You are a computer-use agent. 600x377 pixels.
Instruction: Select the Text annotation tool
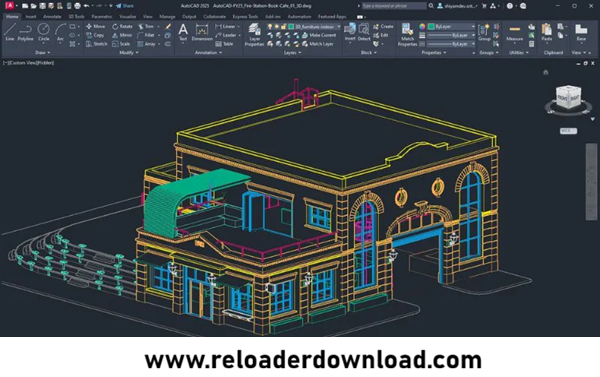click(183, 32)
